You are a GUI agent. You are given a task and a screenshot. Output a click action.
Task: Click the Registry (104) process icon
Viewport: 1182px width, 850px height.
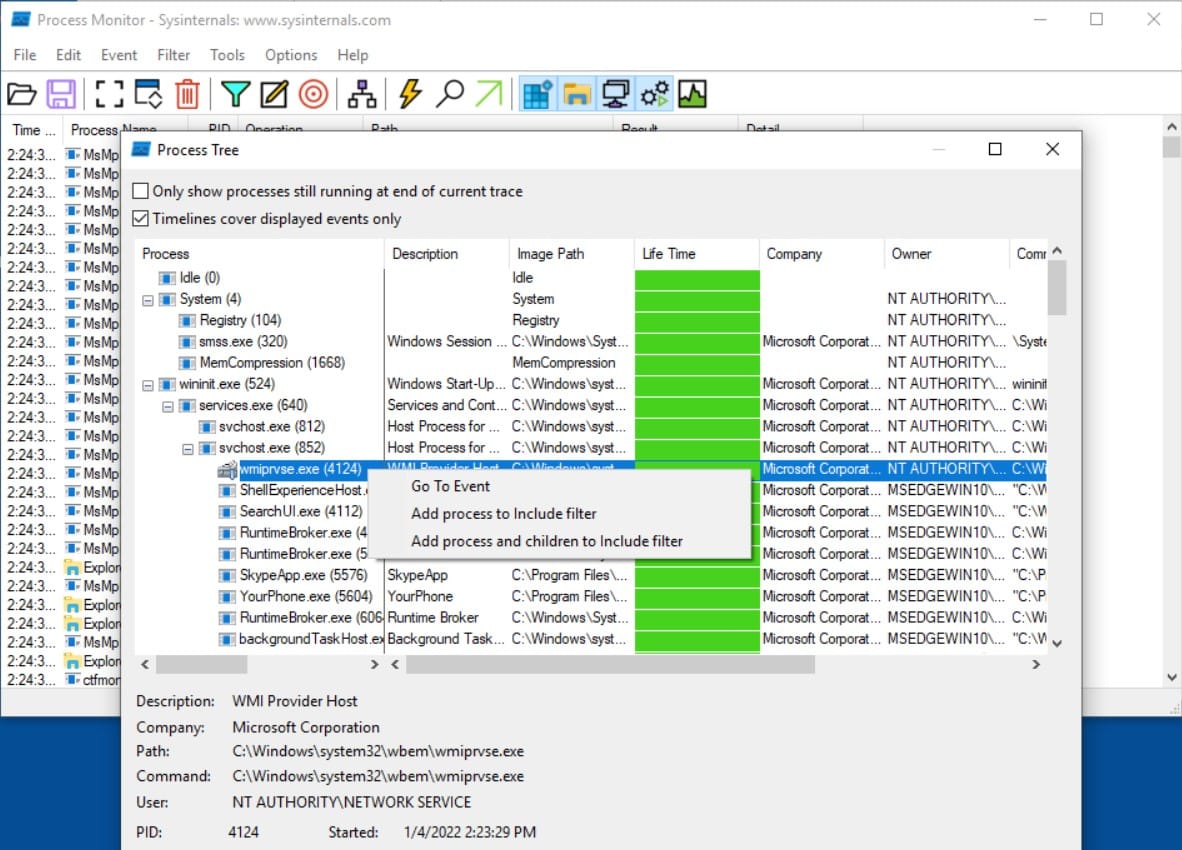187,321
